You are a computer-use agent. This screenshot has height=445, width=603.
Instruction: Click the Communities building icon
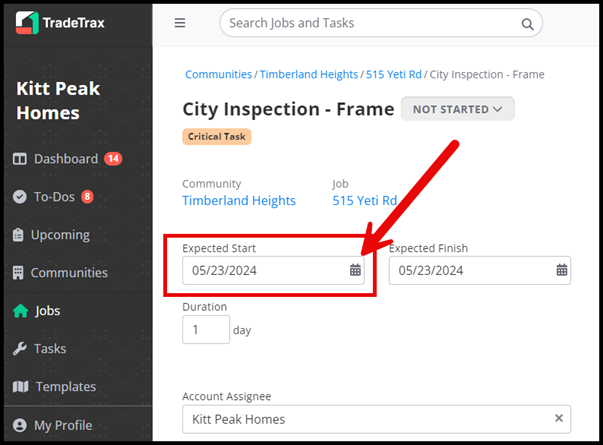click(x=18, y=273)
